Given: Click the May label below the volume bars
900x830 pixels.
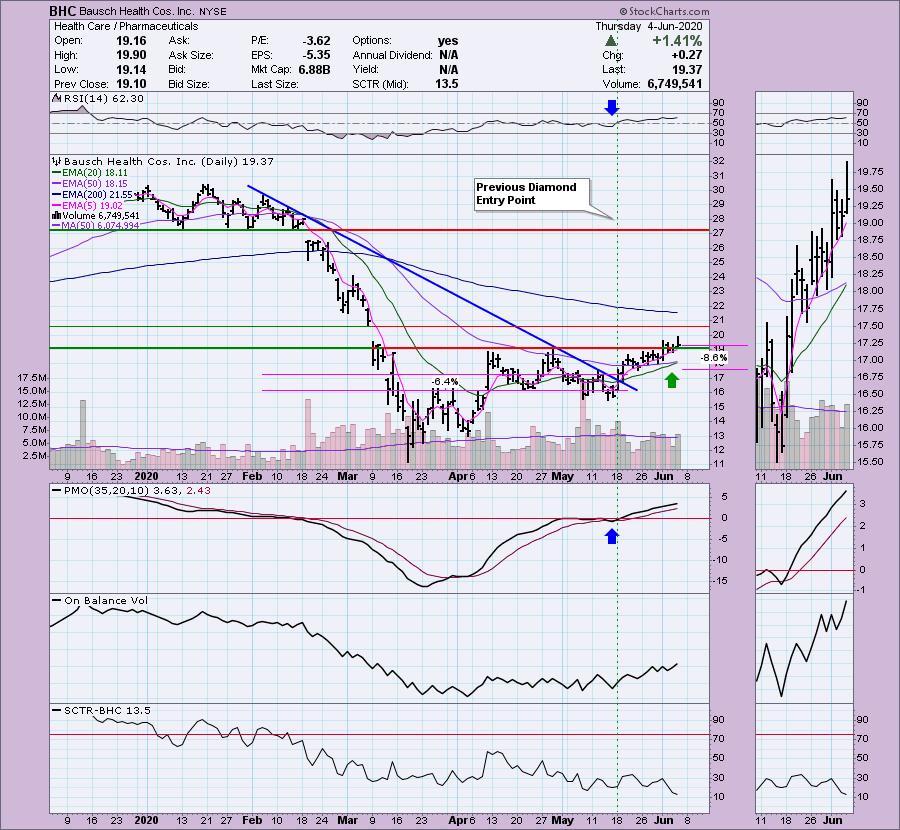Looking at the screenshot, I should point(562,476).
